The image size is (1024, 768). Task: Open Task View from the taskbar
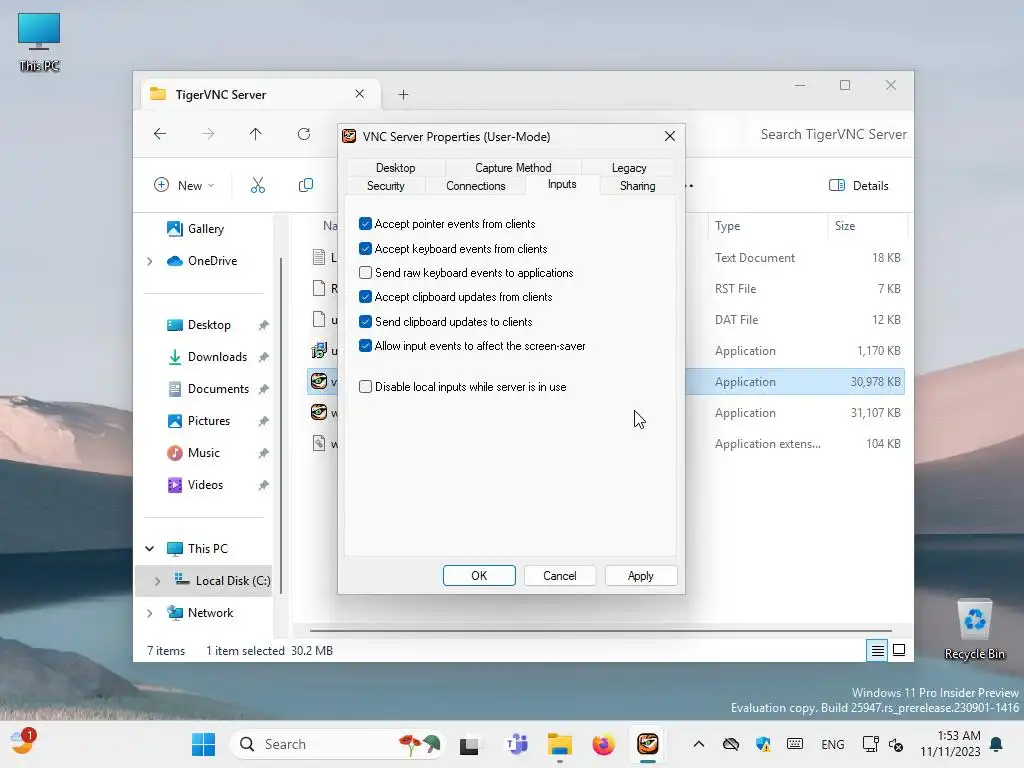[x=469, y=744]
